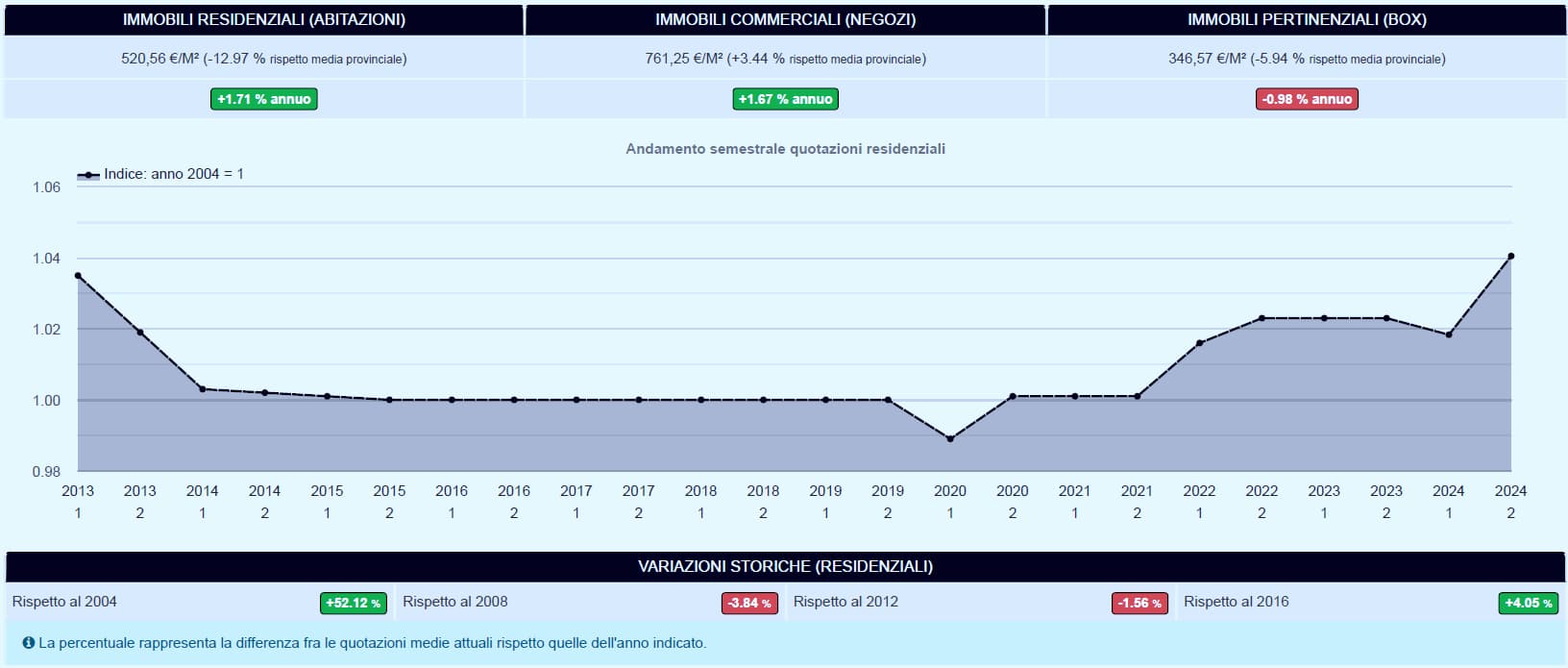Select the Immobili Pertinenziali (Box) header

1307,20
